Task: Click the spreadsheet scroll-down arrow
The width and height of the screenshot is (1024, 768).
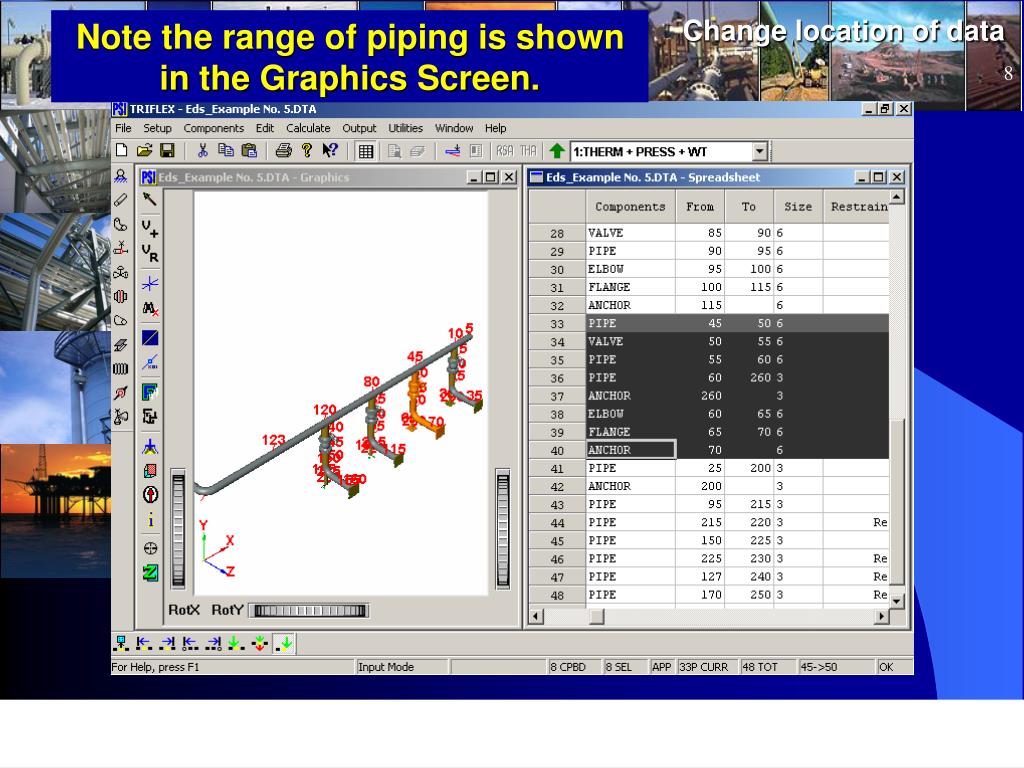Action: (897, 600)
